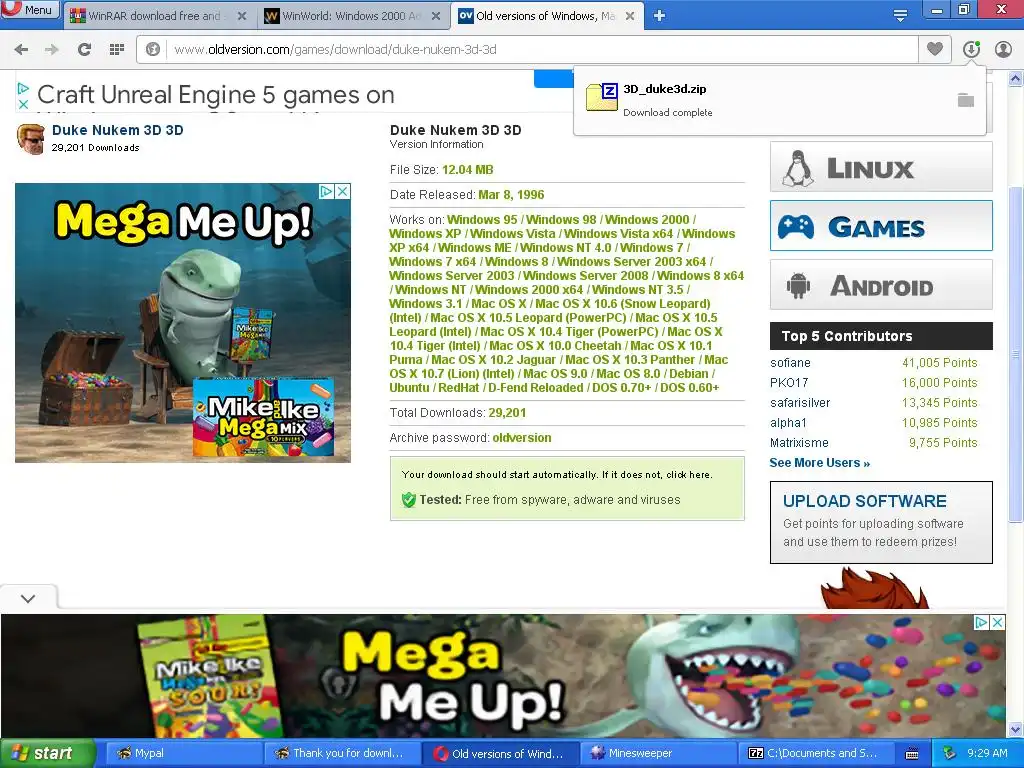1024x768 pixels.
Task: Open the Upload Software box
Action: (x=881, y=522)
